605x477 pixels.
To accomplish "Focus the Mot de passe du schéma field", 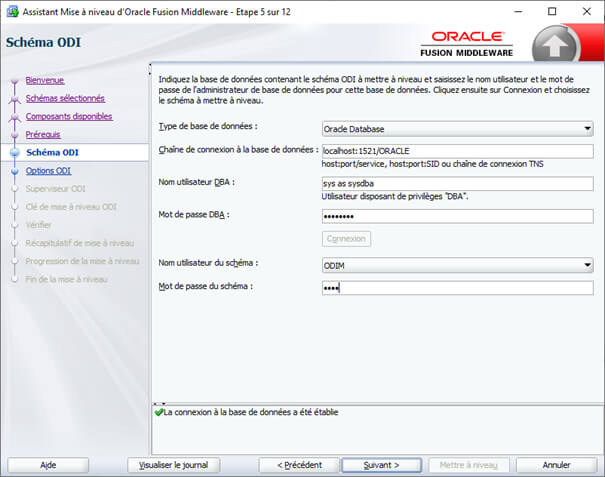I will (x=458, y=288).
